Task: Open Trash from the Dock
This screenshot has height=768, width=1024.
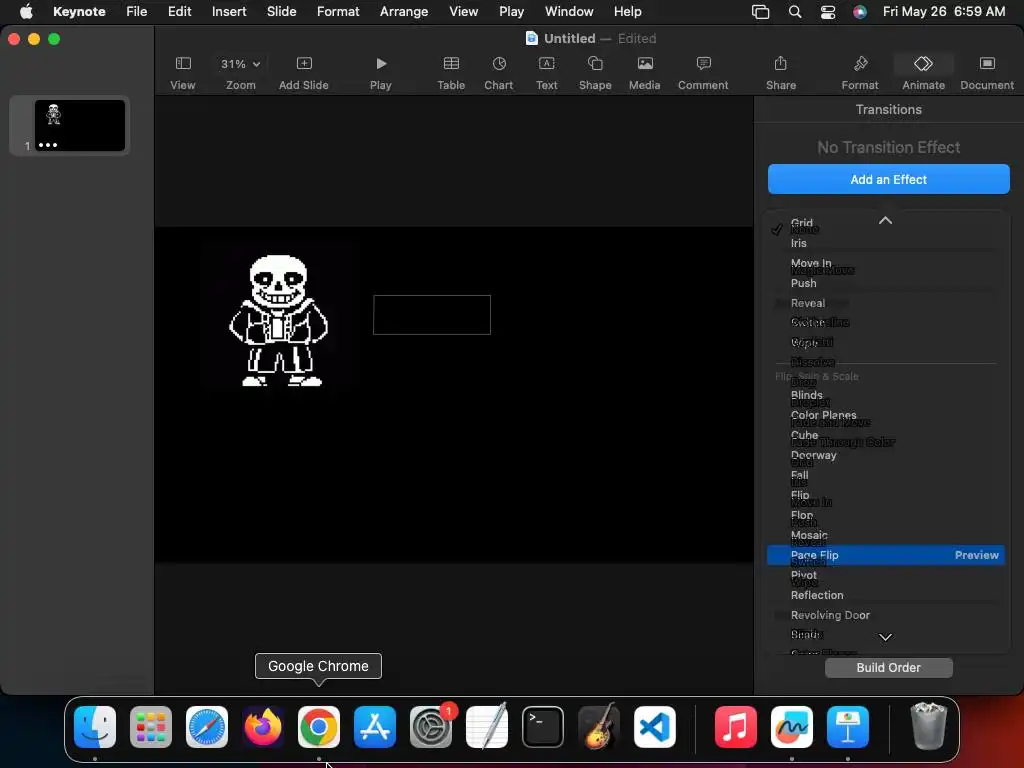Action: [928, 727]
